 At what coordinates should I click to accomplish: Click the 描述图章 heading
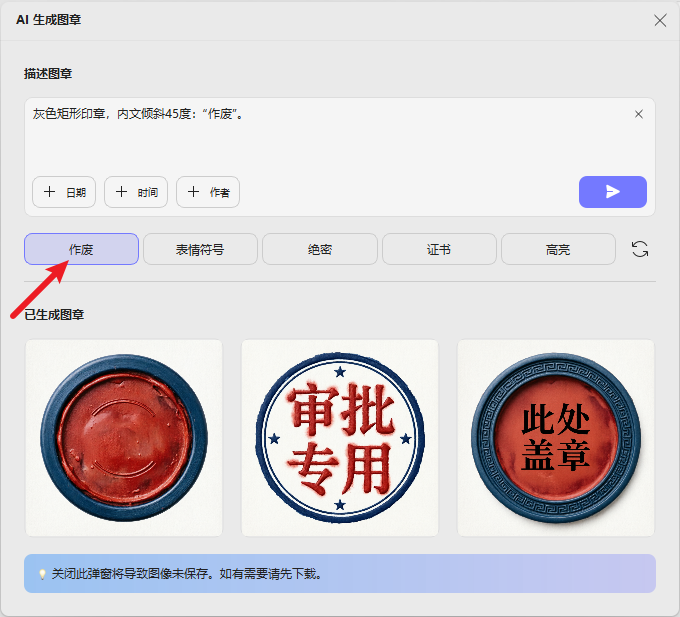coord(48,74)
